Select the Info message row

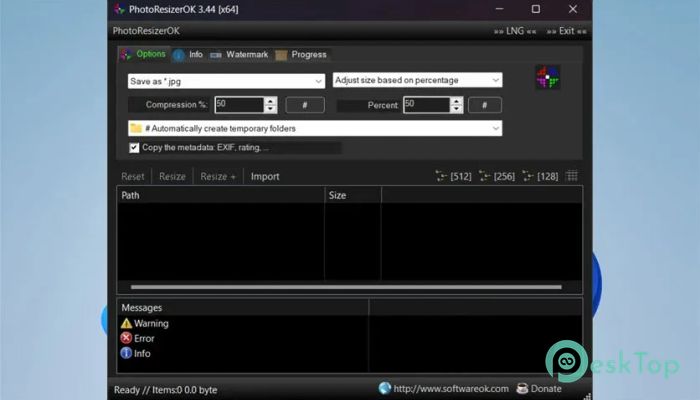136,353
